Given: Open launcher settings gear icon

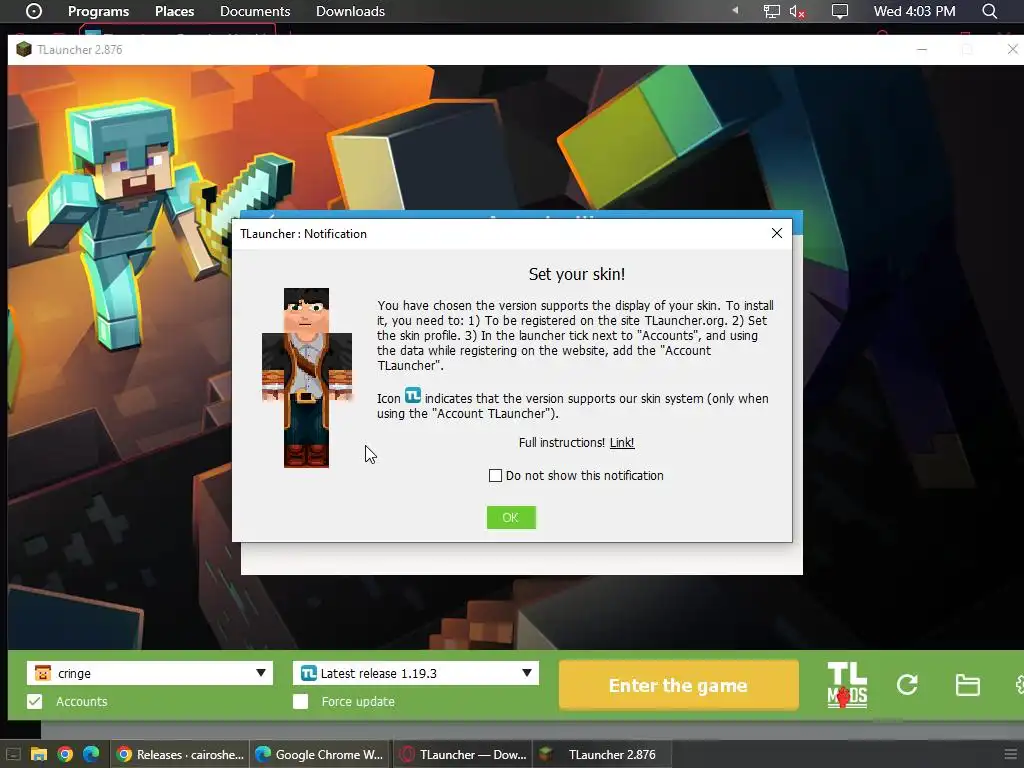Looking at the screenshot, I should pos(1019,684).
